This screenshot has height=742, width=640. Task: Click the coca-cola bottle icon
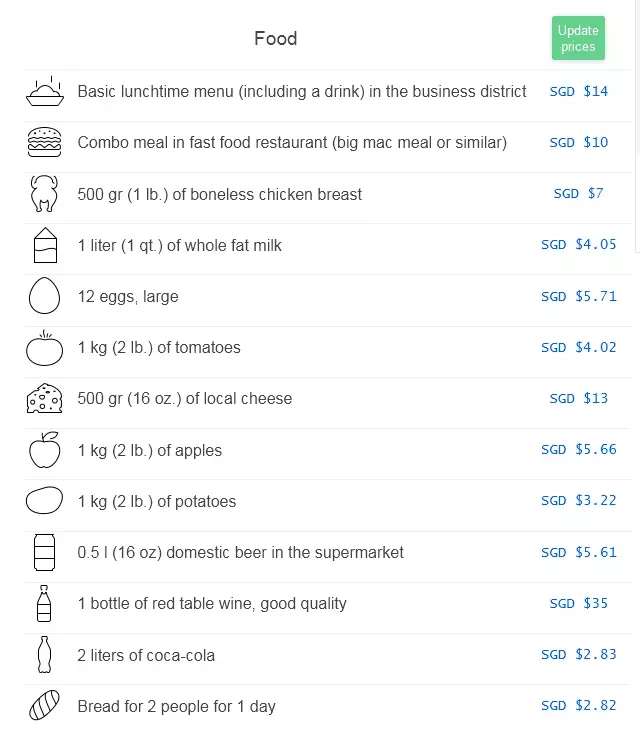(44, 654)
